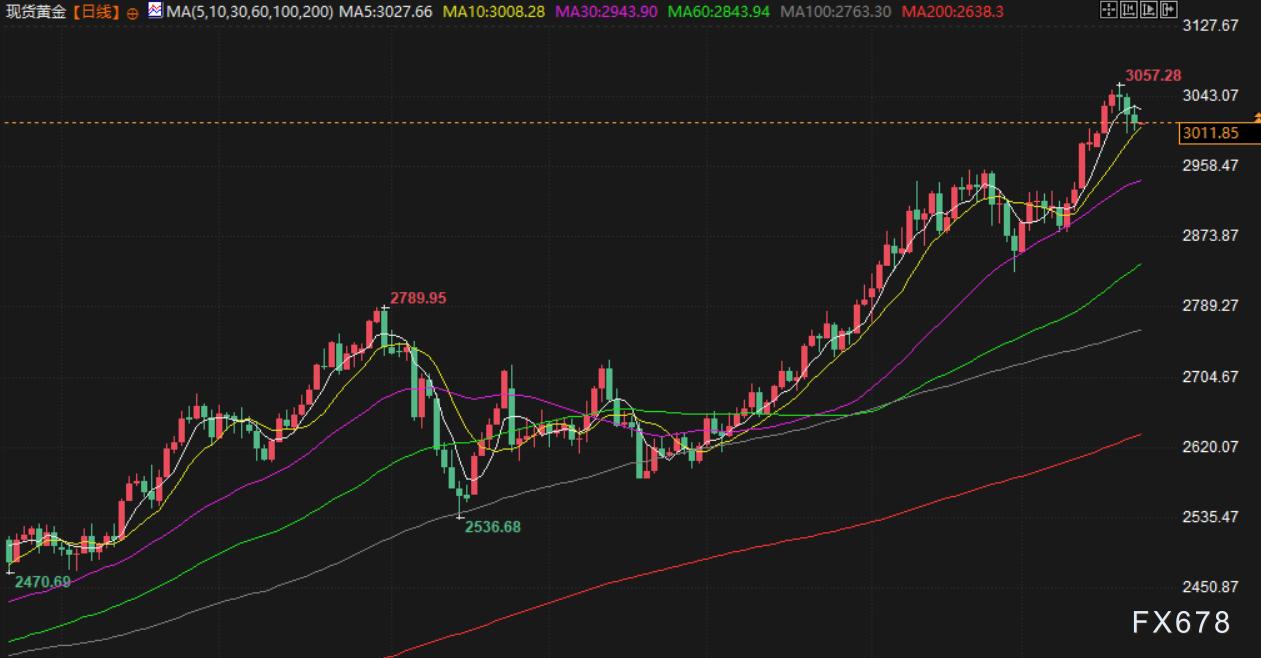
Task: Click the play-forward chart icon
Action: (1147, 11)
